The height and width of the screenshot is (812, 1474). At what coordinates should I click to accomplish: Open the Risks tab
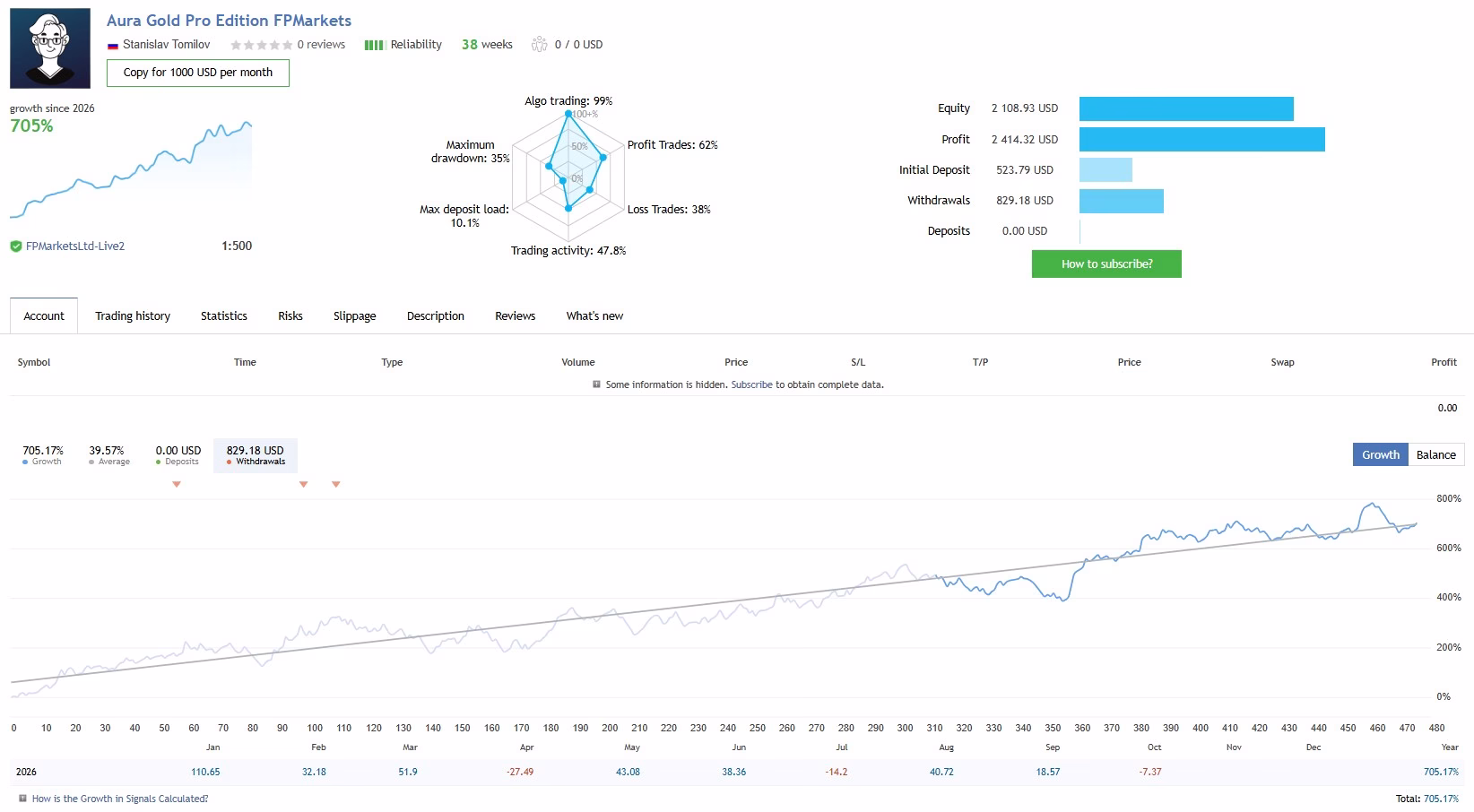290,315
